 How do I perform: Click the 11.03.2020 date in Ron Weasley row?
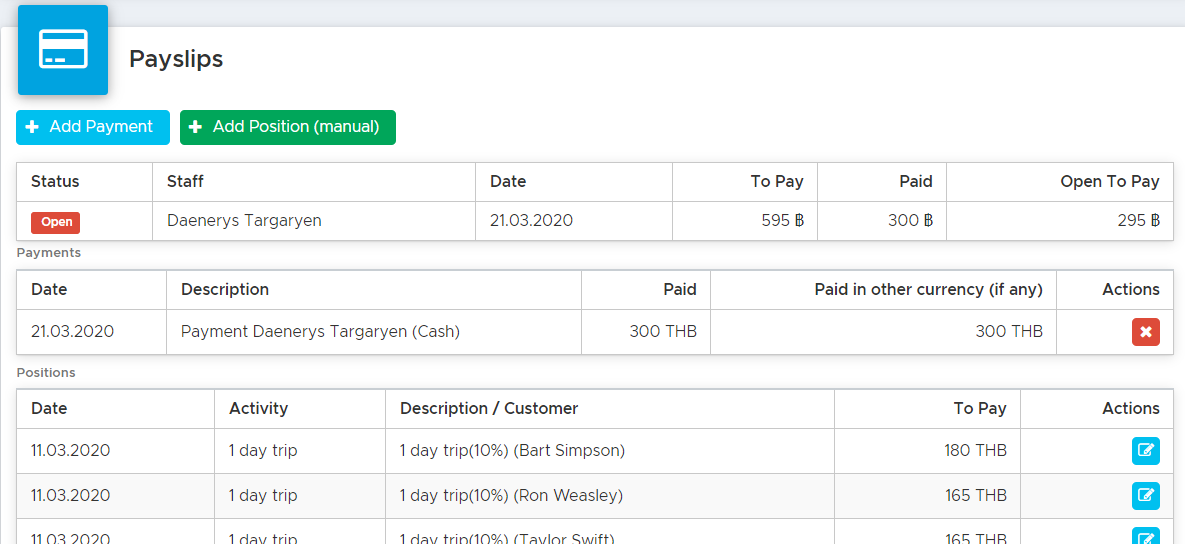pos(70,496)
